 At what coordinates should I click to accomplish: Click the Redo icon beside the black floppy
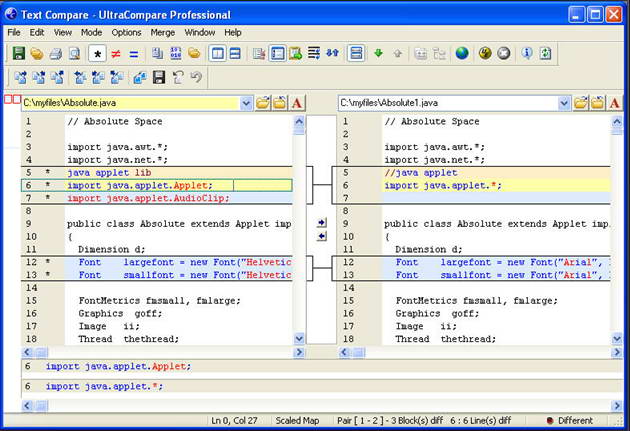(x=178, y=77)
